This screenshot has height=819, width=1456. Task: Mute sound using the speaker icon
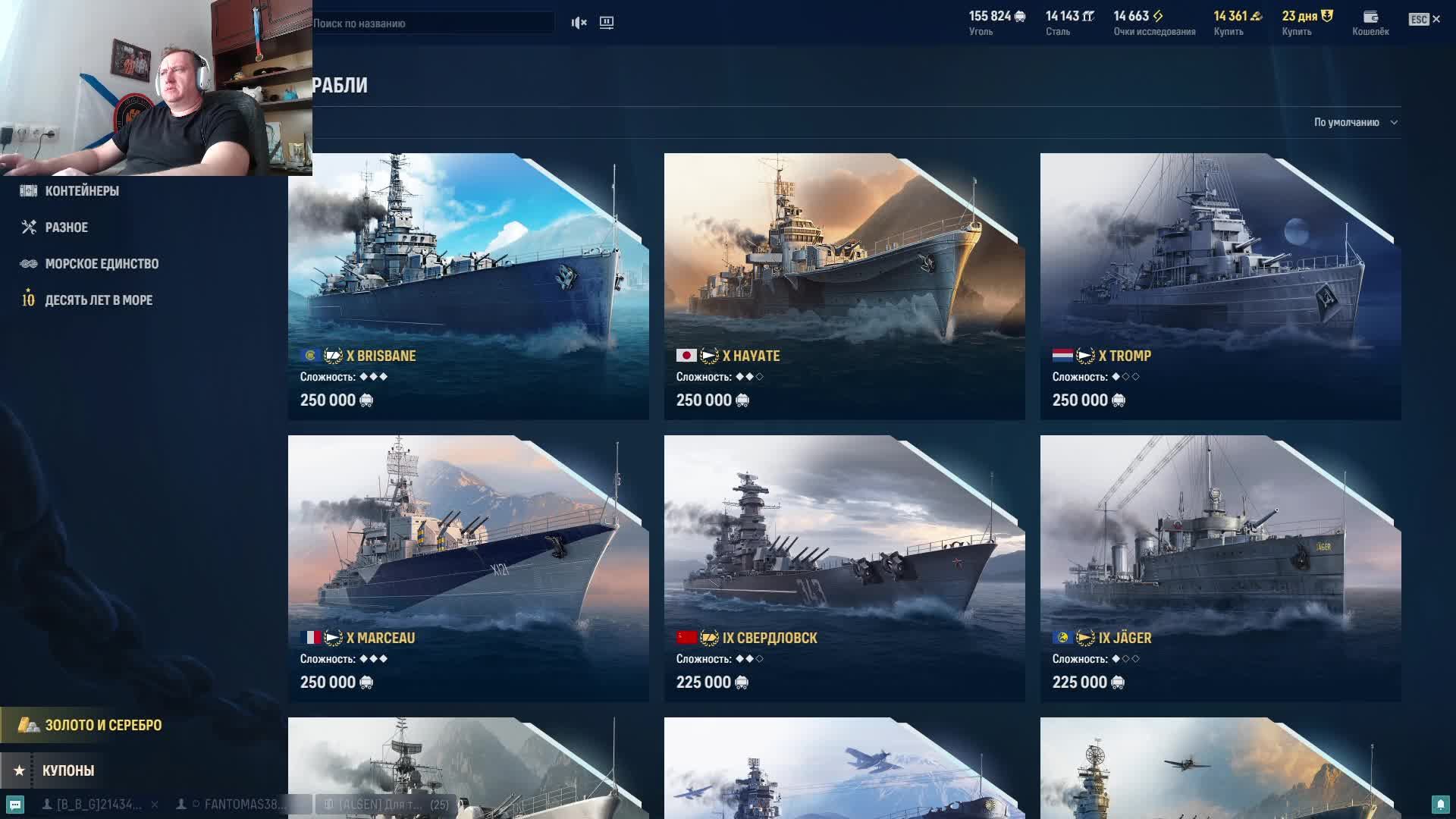579,23
